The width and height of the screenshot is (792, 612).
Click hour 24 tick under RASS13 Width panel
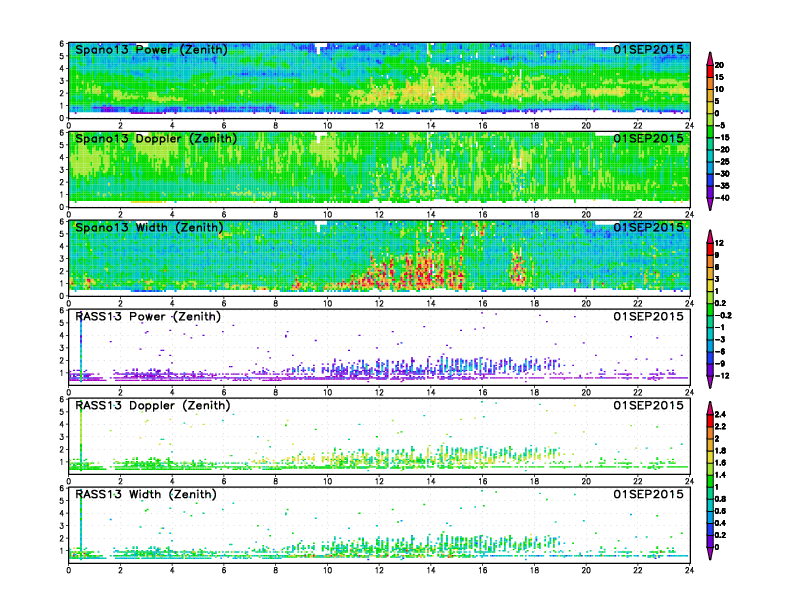tap(689, 570)
